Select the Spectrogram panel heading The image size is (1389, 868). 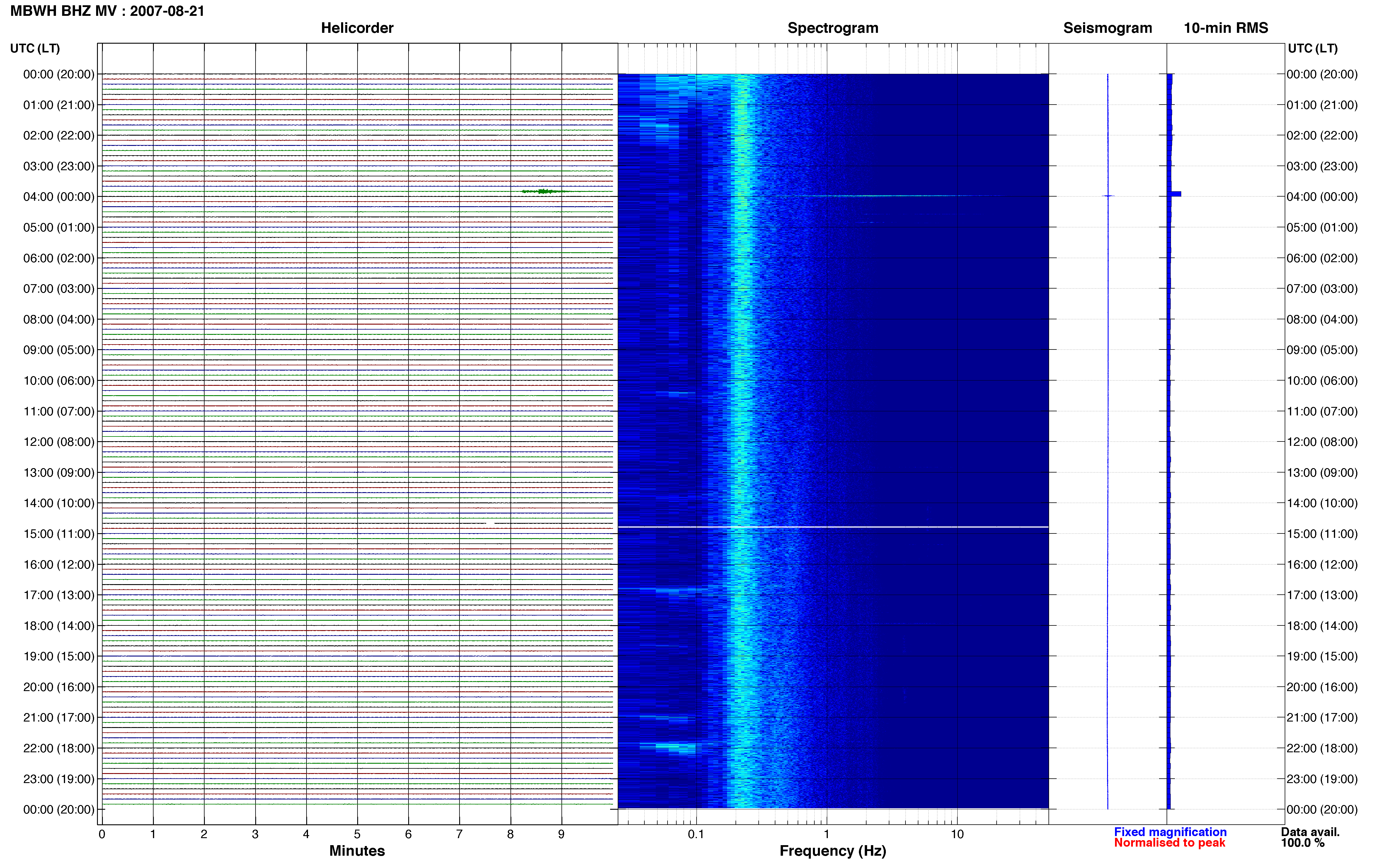click(833, 28)
